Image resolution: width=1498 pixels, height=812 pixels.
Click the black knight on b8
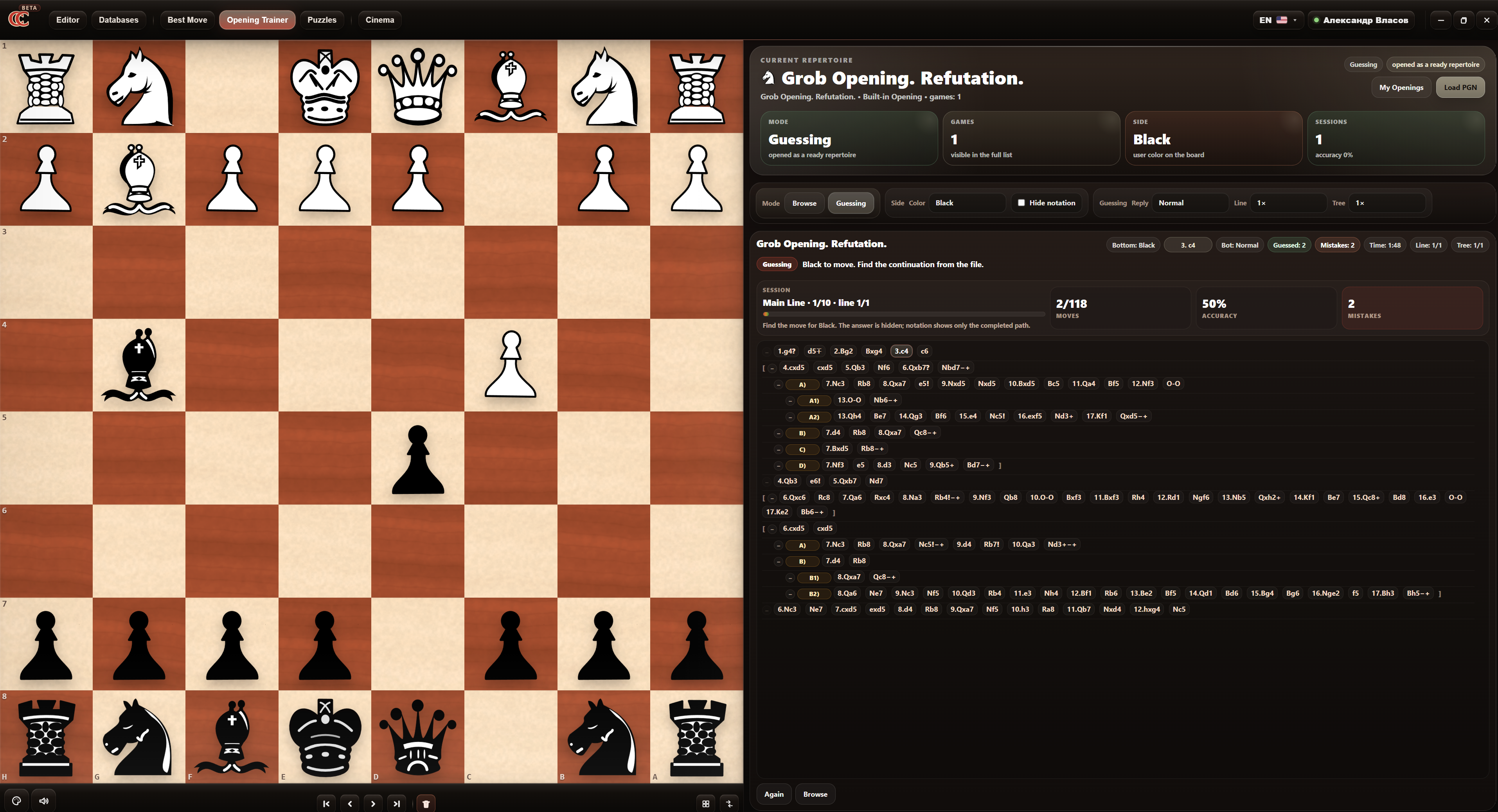pos(604,737)
